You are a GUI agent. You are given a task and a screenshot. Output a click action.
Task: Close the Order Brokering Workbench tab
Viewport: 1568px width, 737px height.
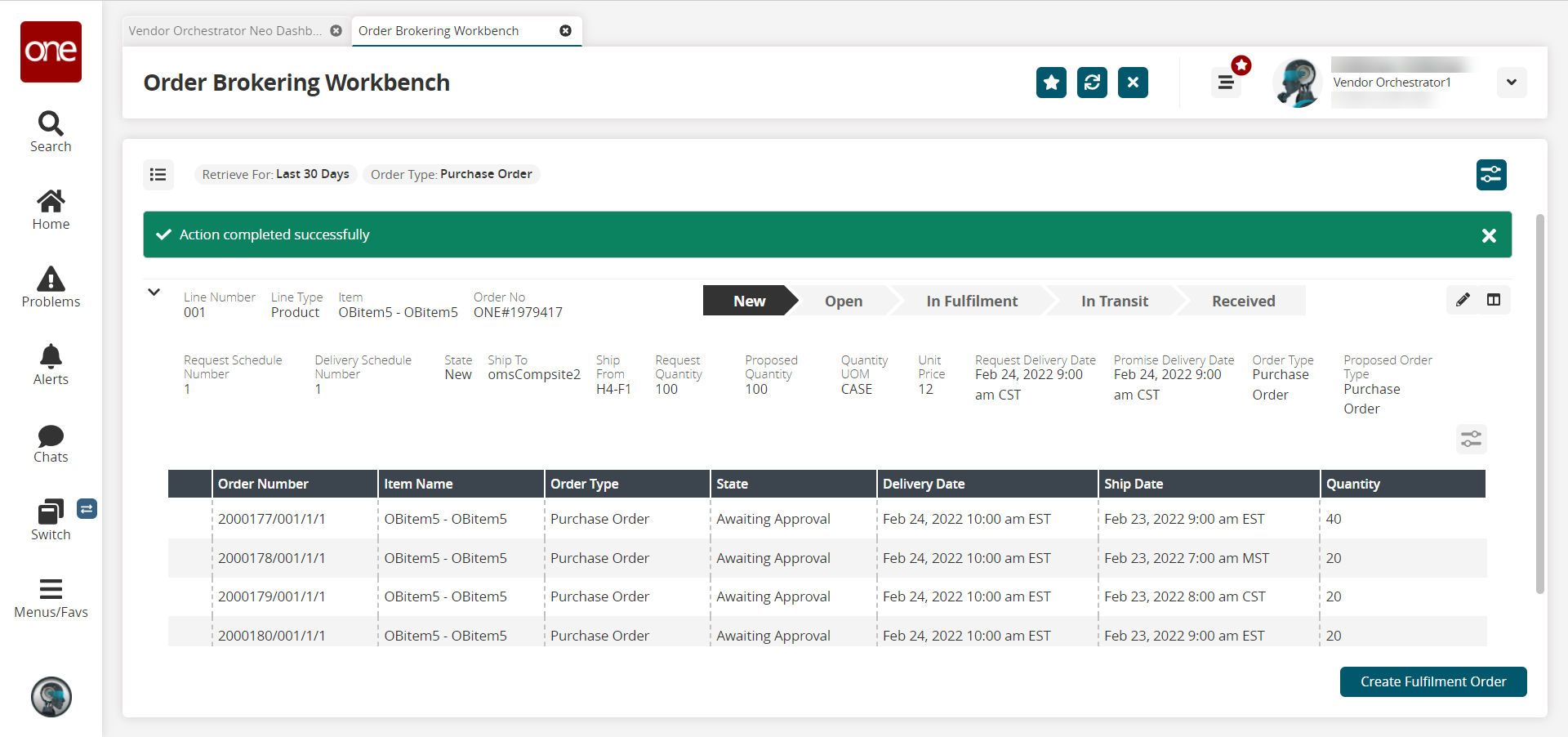tap(565, 31)
